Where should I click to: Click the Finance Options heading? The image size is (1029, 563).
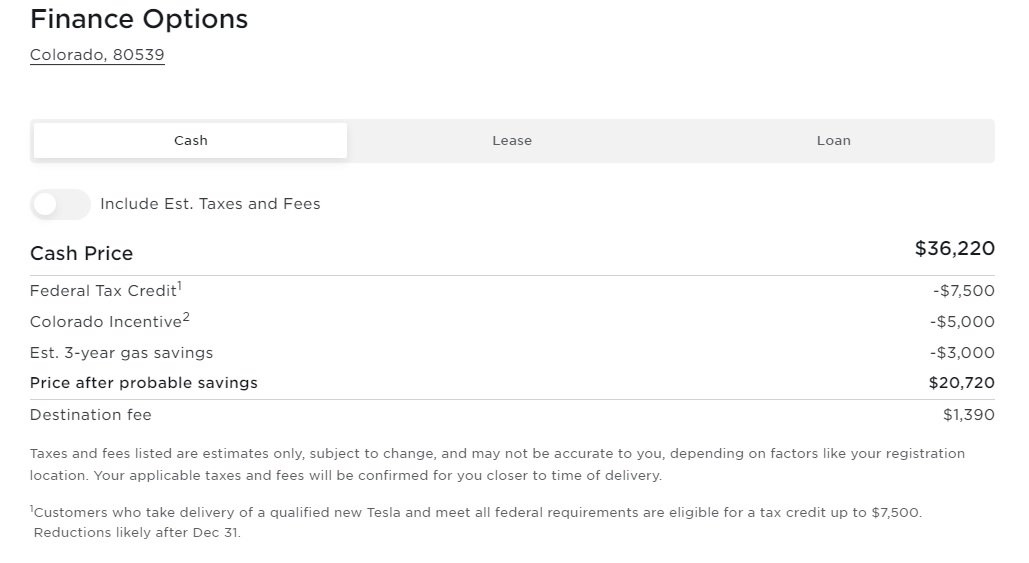(139, 19)
